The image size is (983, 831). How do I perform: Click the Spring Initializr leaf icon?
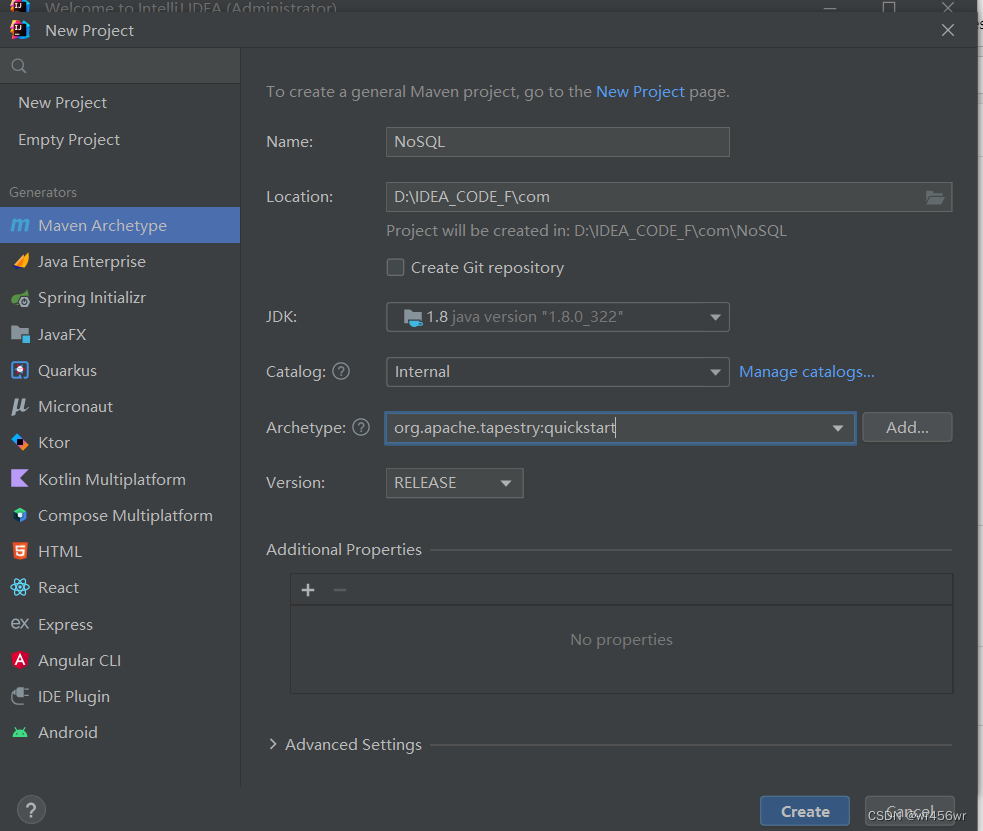[x=21, y=298]
